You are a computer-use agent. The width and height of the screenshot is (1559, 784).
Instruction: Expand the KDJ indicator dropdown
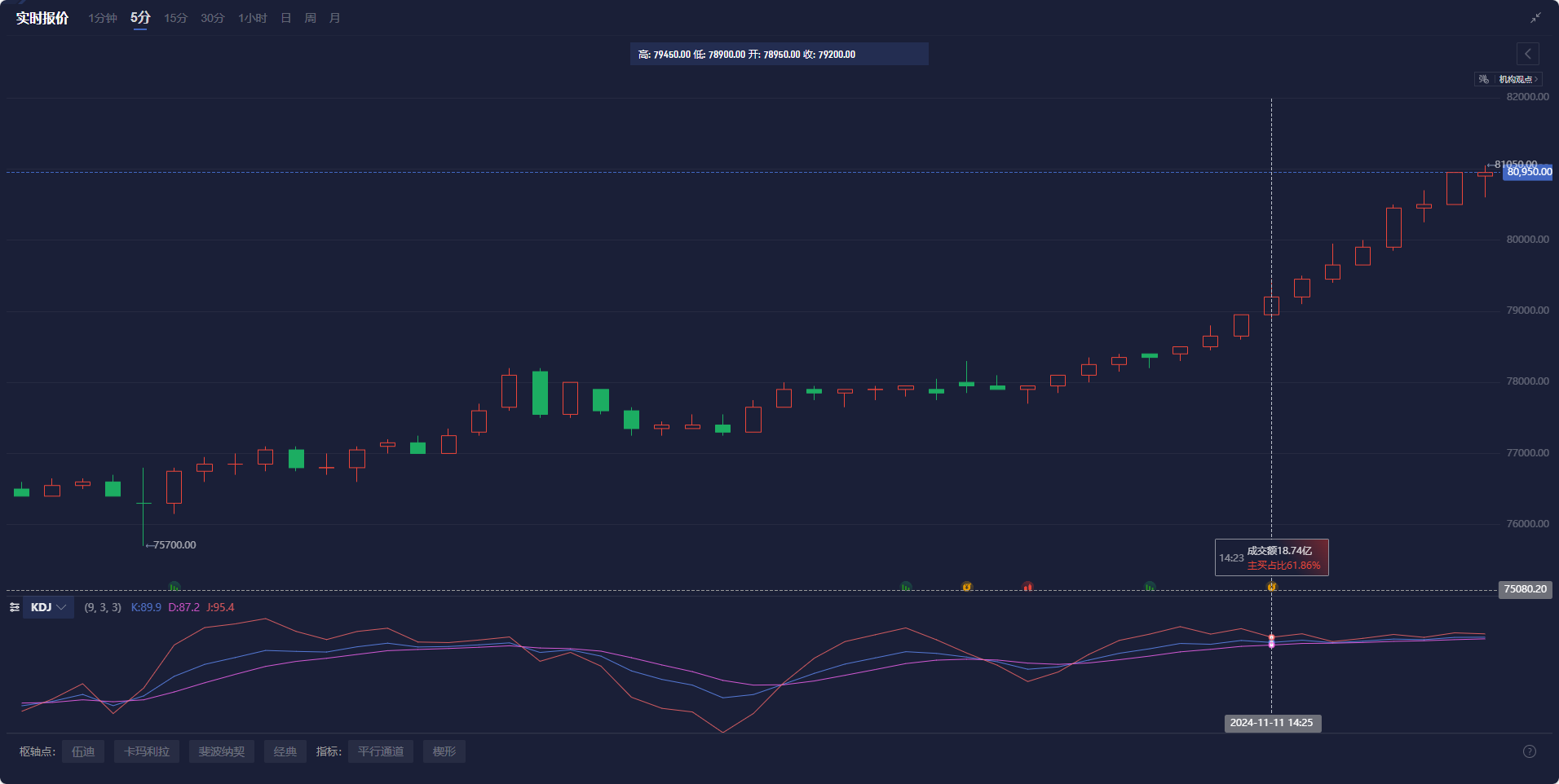point(48,607)
